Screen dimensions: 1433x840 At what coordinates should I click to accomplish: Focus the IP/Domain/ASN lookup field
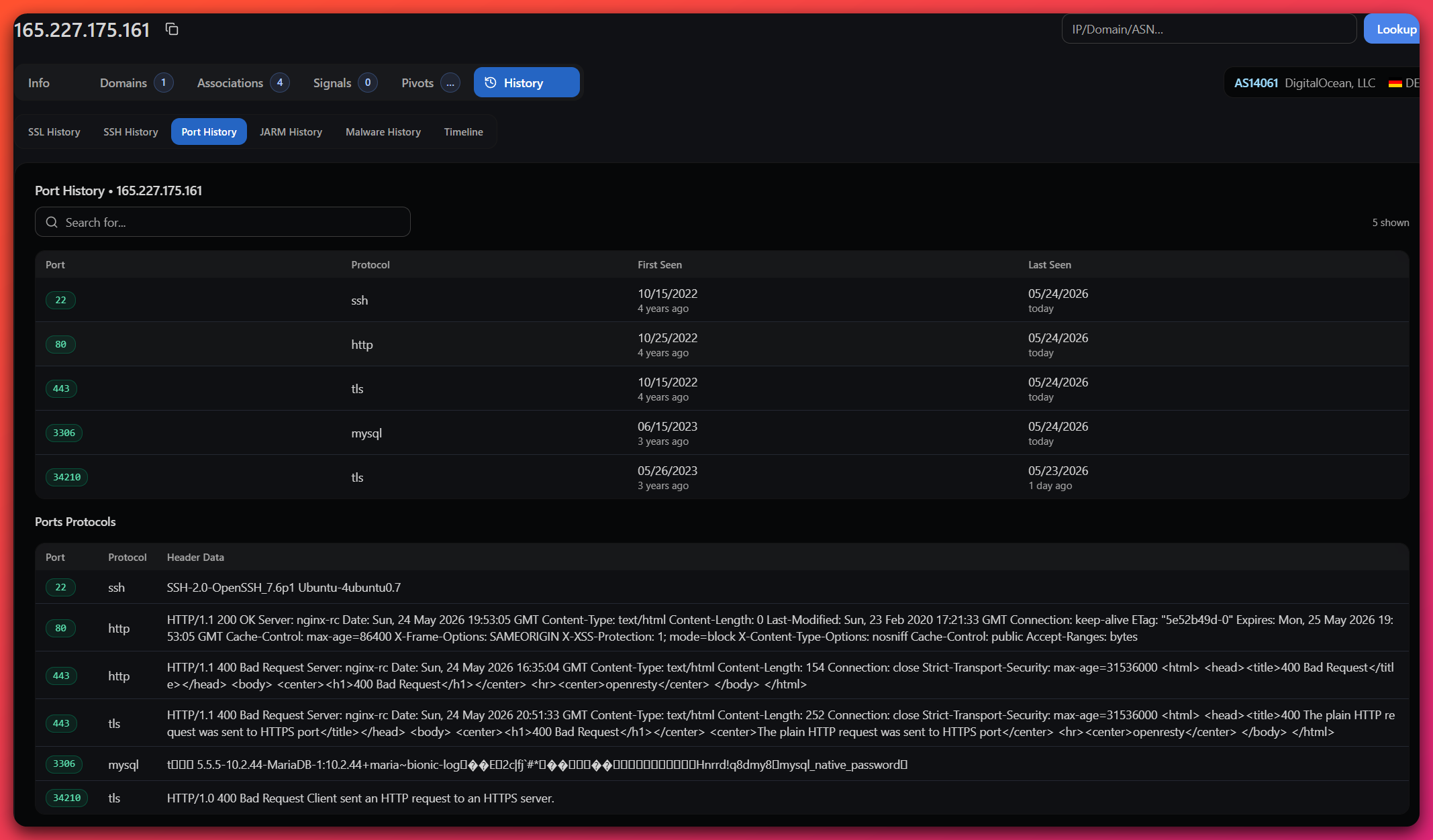1209,29
